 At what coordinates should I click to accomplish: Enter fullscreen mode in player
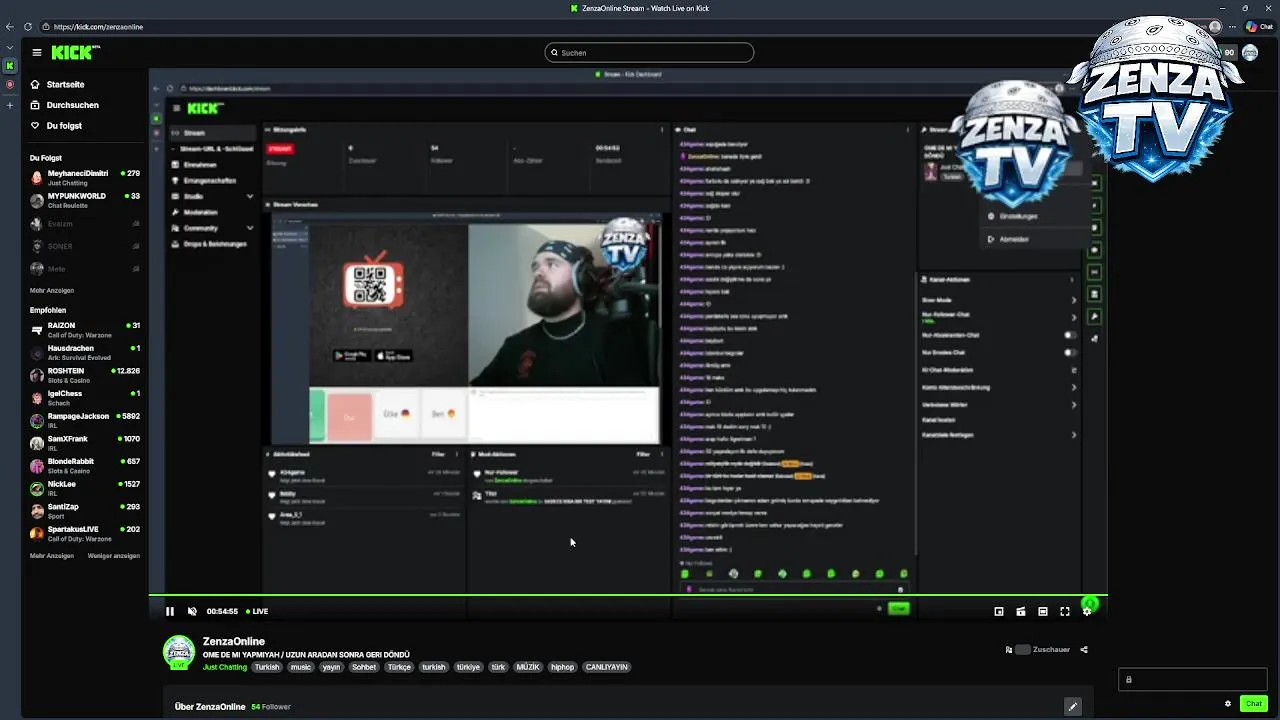1065,611
